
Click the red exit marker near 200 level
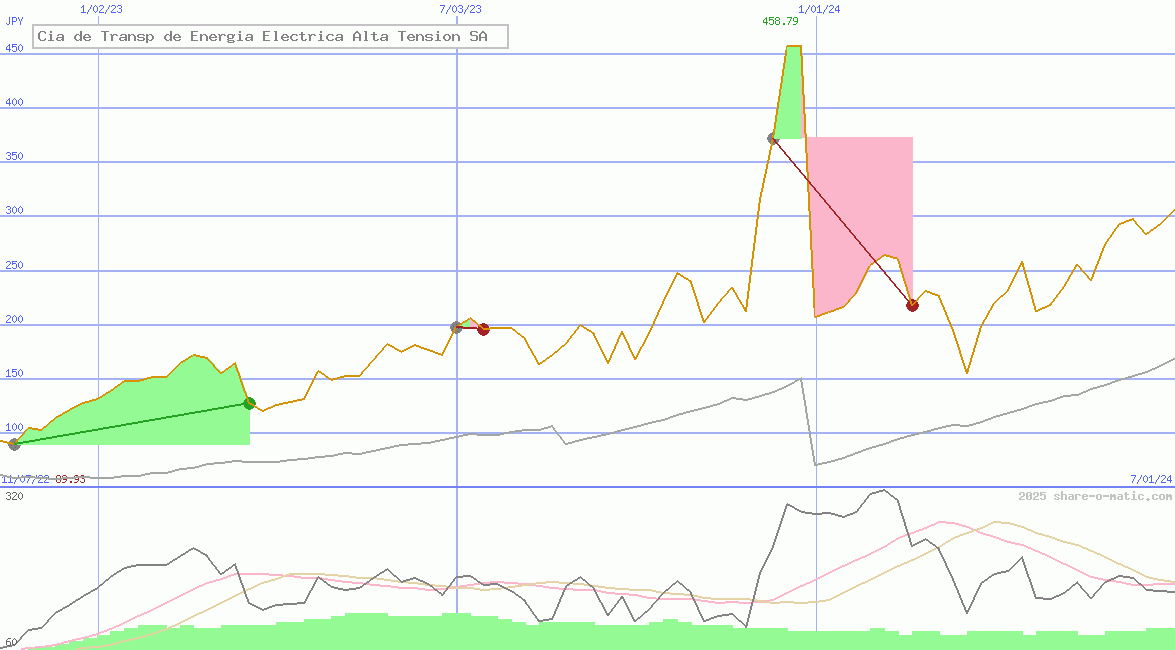pyautogui.click(x=483, y=329)
